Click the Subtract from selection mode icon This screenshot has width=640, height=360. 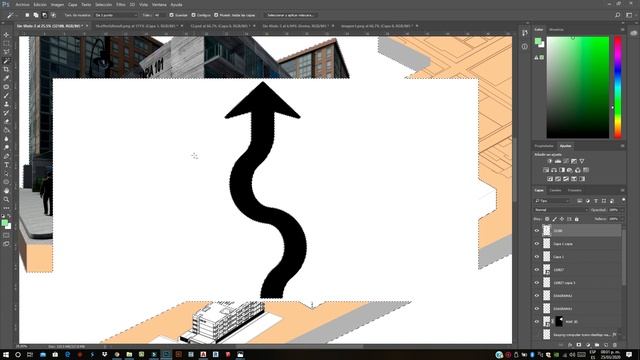tap(44, 15)
